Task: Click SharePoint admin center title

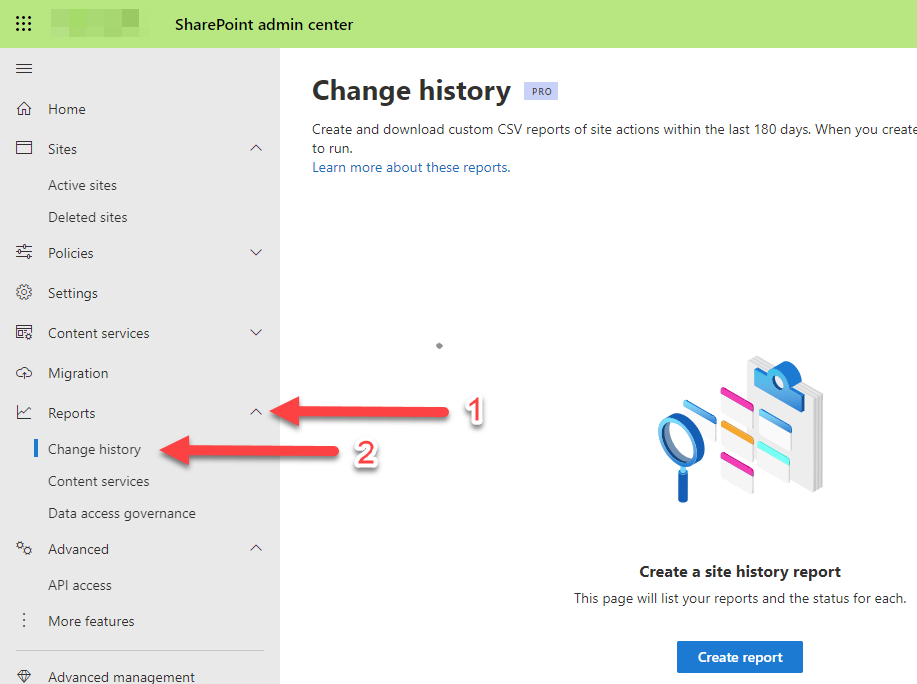Action: pos(264,25)
